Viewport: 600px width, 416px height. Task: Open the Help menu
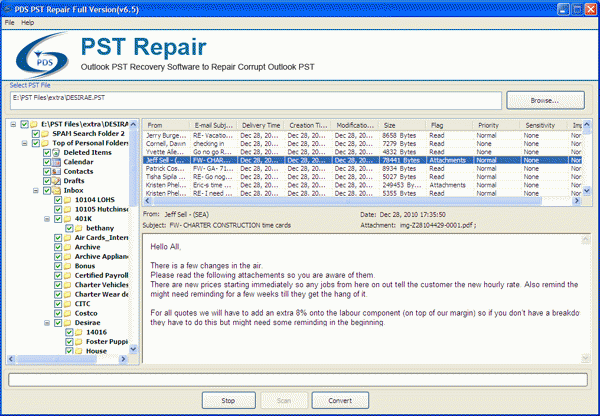tap(28, 23)
